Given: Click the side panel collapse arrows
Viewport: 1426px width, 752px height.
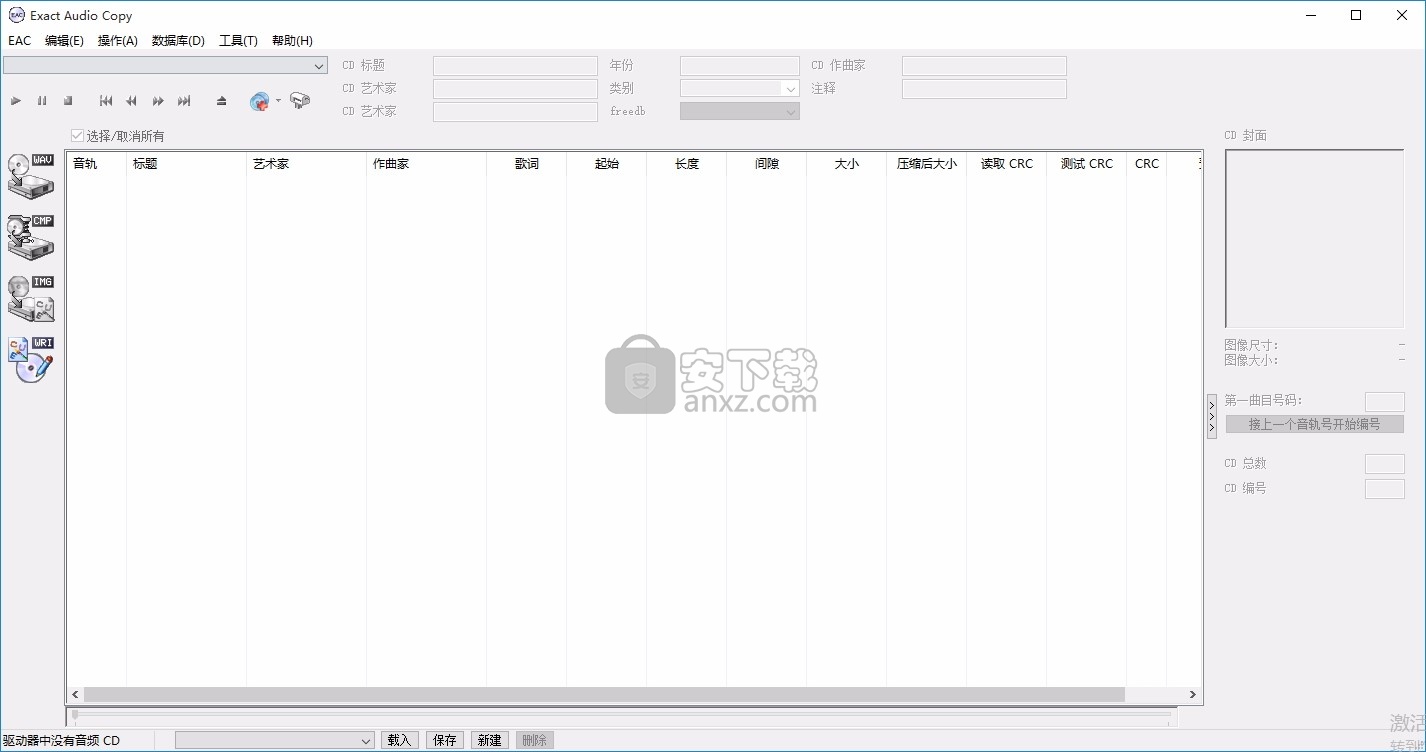Looking at the screenshot, I should pos(1212,416).
